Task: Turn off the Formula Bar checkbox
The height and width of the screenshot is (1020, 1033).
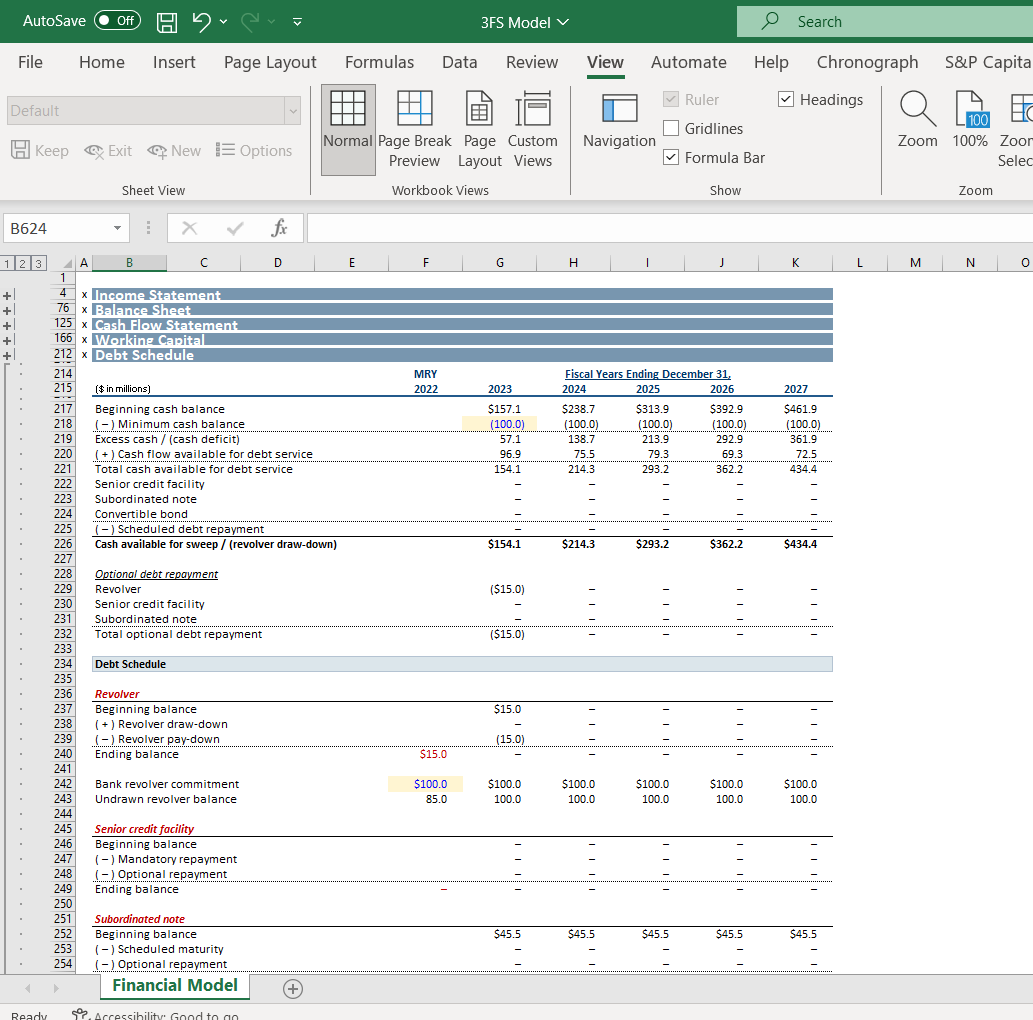Action: [x=670, y=158]
